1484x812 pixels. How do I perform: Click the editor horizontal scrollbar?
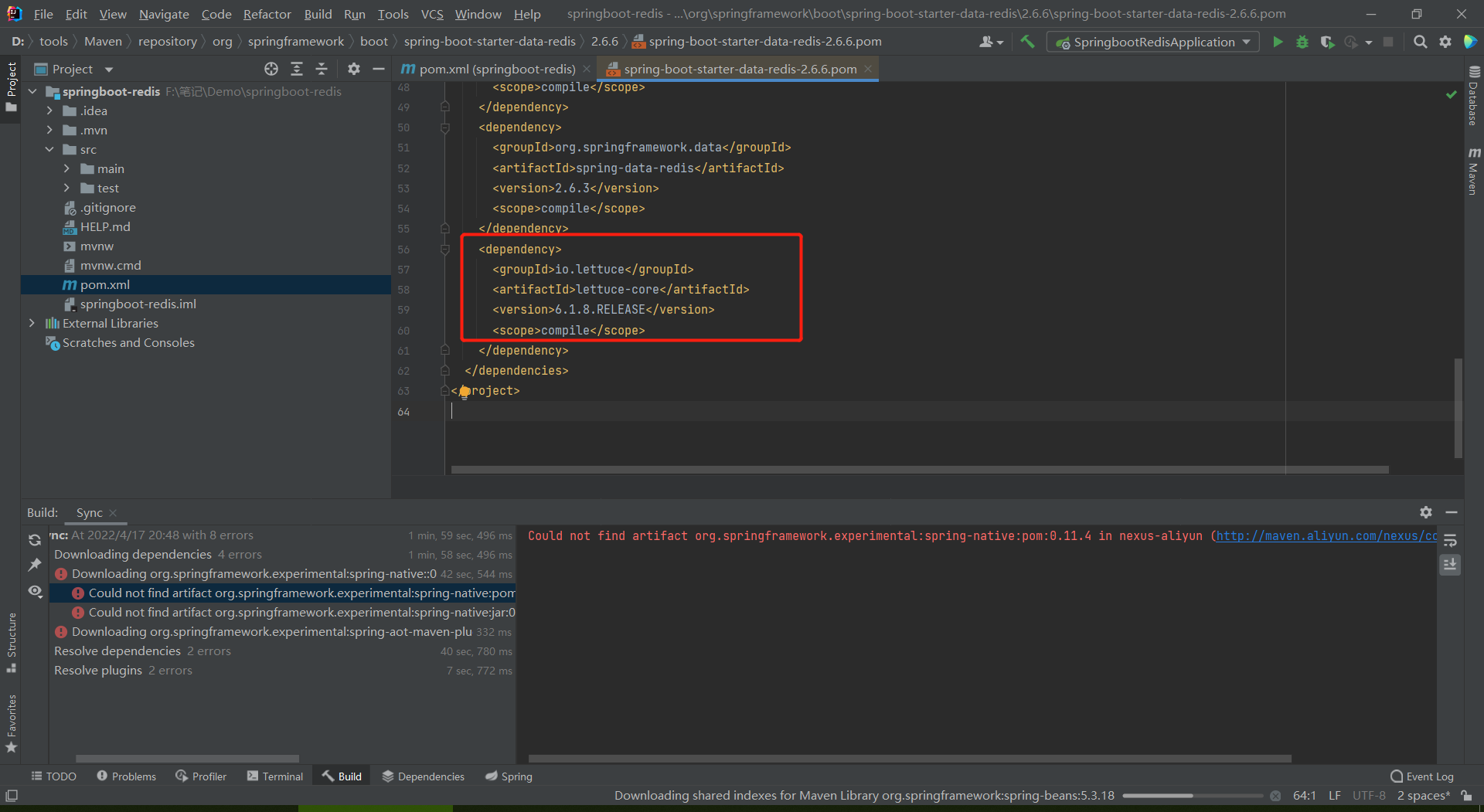pos(920,469)
